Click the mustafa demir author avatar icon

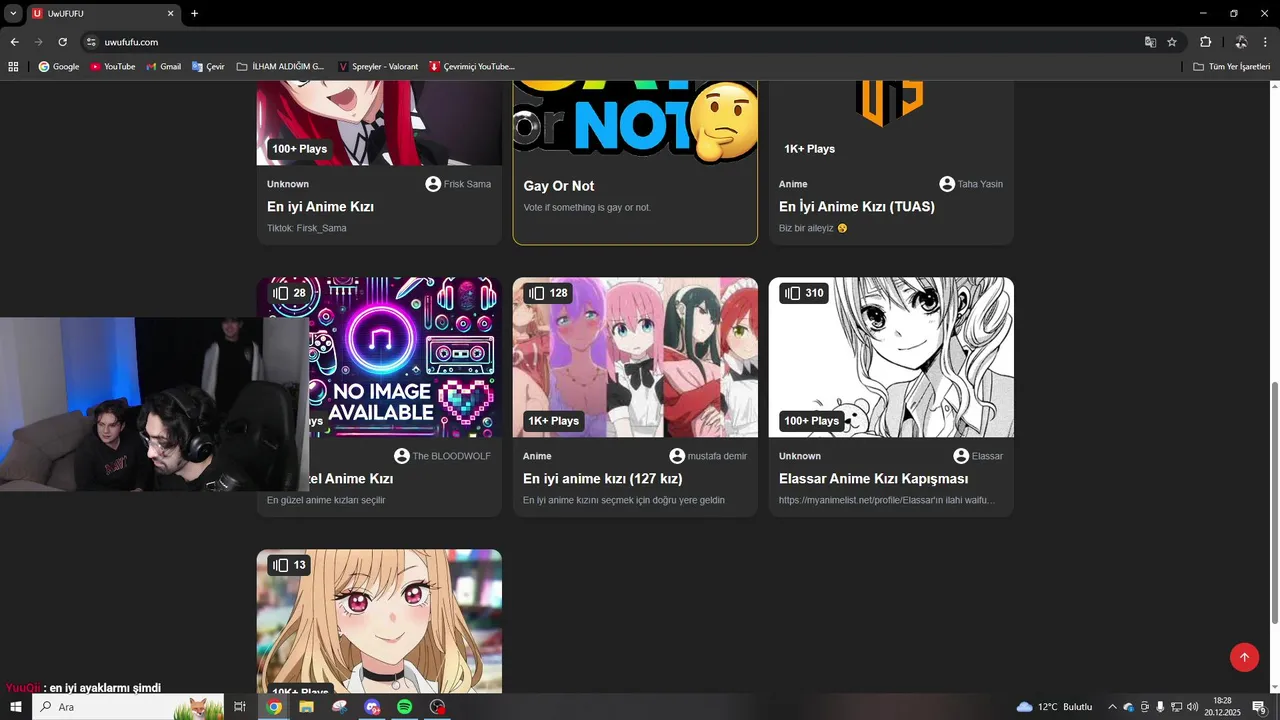coord(677,456)
